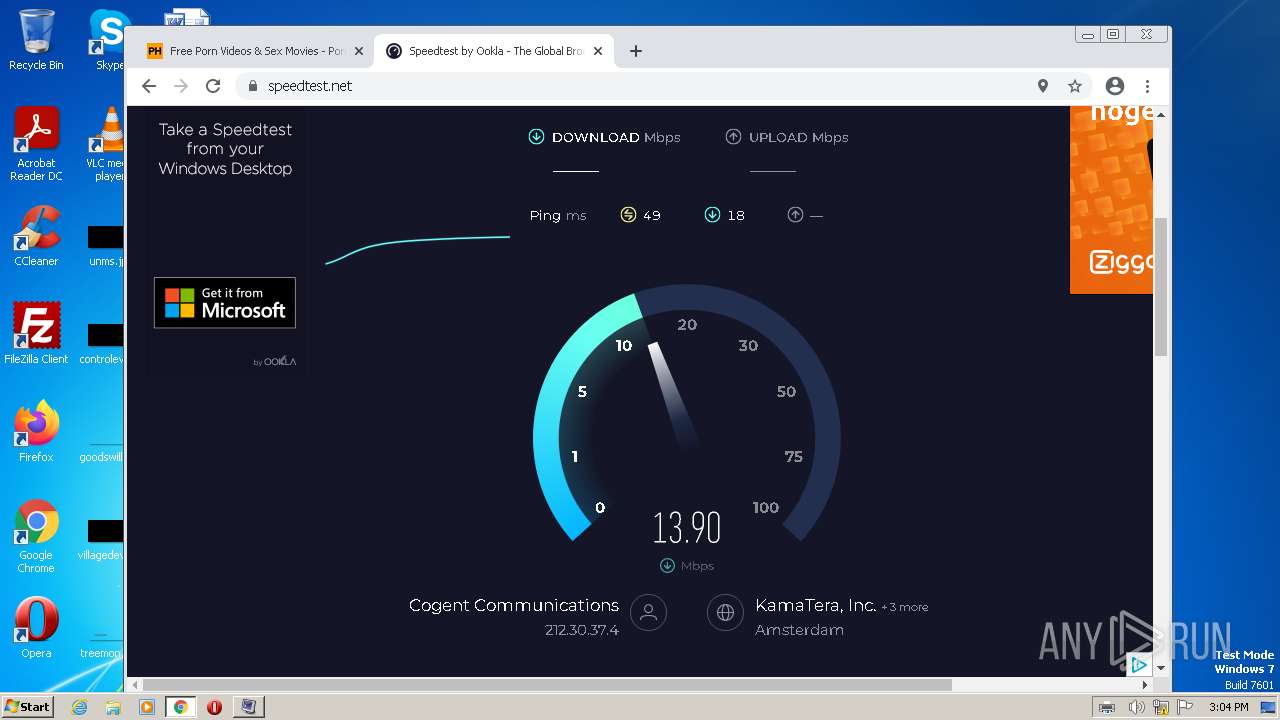This screenshot has height=720, width=1280.
Task: Click the Opera taskbar icon
Action: (214, 707)
